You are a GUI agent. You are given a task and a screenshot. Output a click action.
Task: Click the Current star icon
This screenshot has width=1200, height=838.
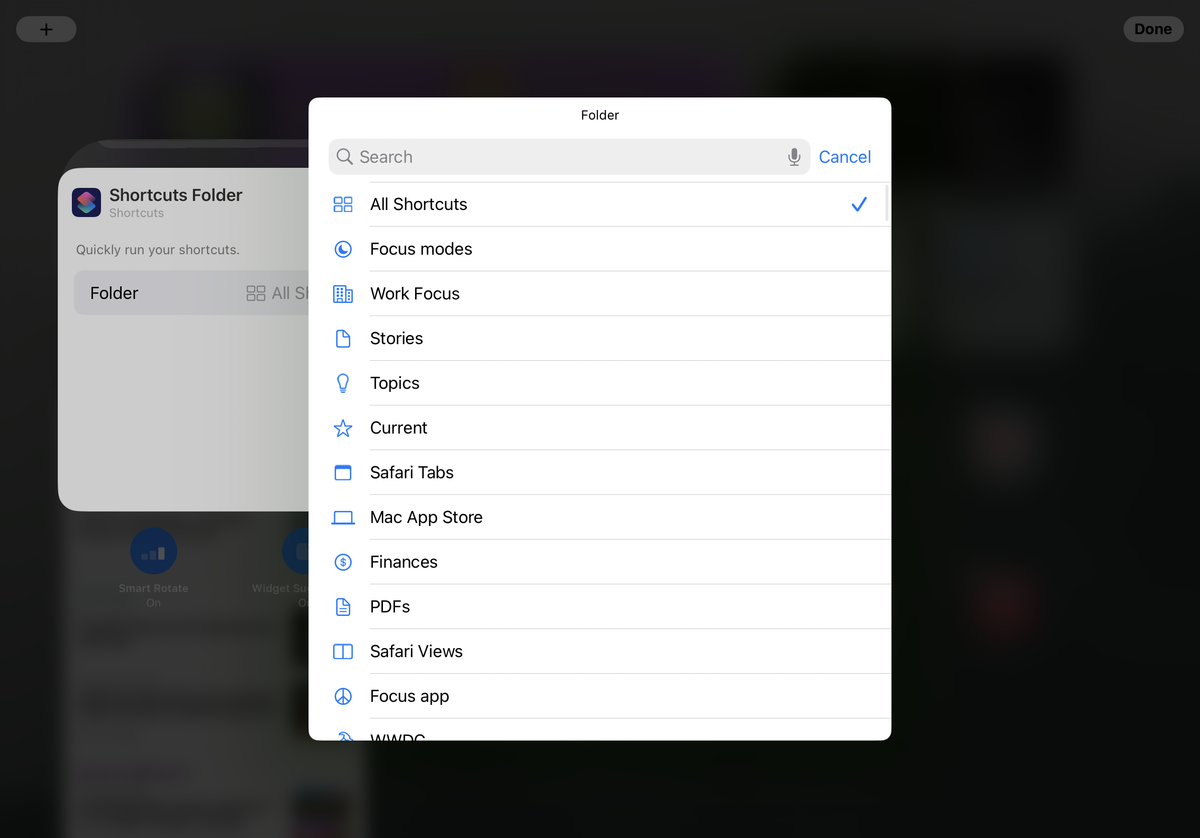(x=343, y=427)
